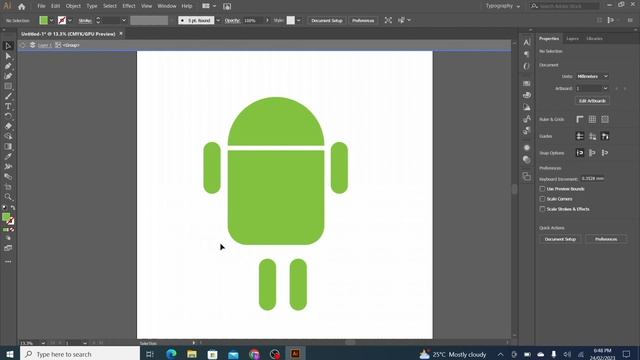Open the Window menu

(x=167, y=6)
